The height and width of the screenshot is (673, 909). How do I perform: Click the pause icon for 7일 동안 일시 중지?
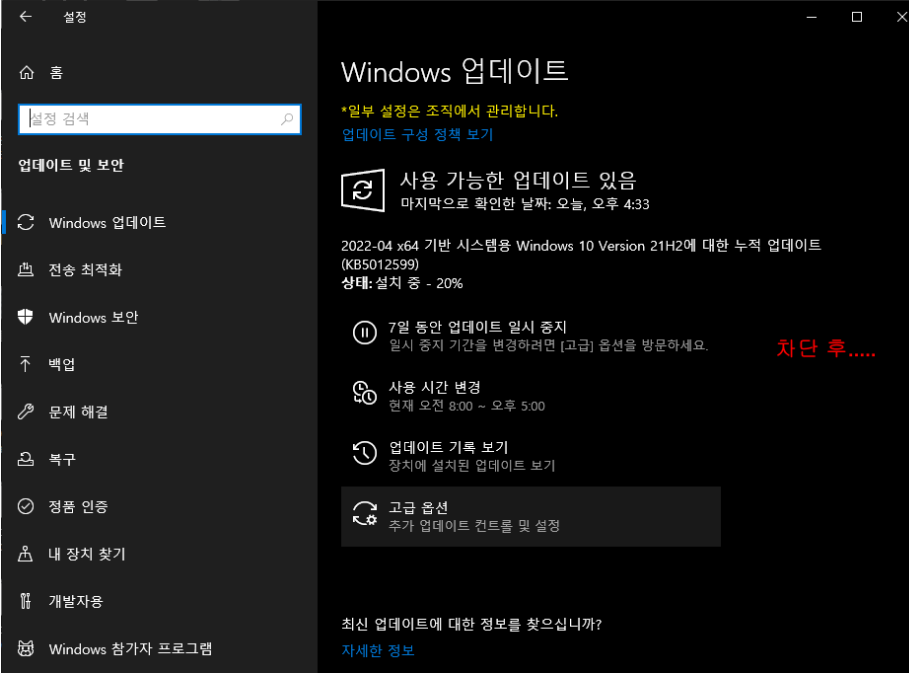[365, 333]
